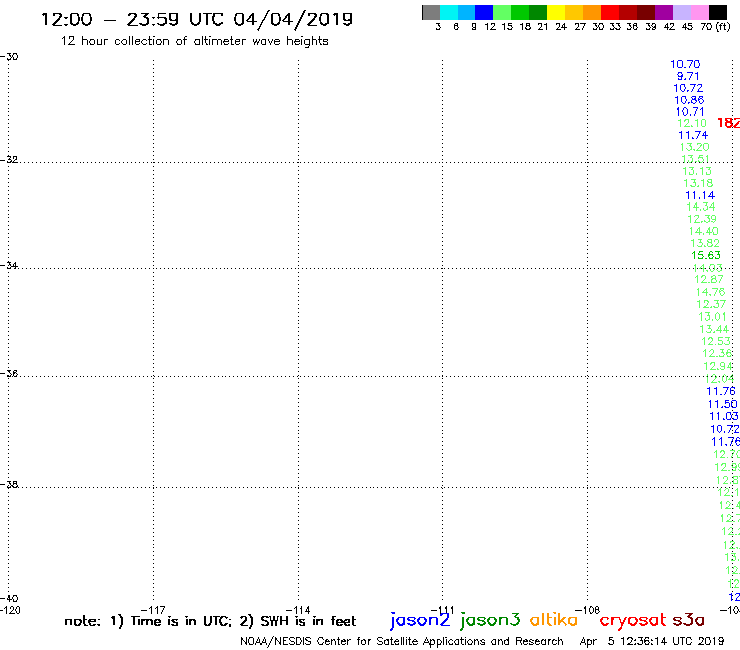Click the NOAA/NESDIS credit line
The height and width of the screenshot is (650, 740).
pyautogui.click(x=402, y=641)
